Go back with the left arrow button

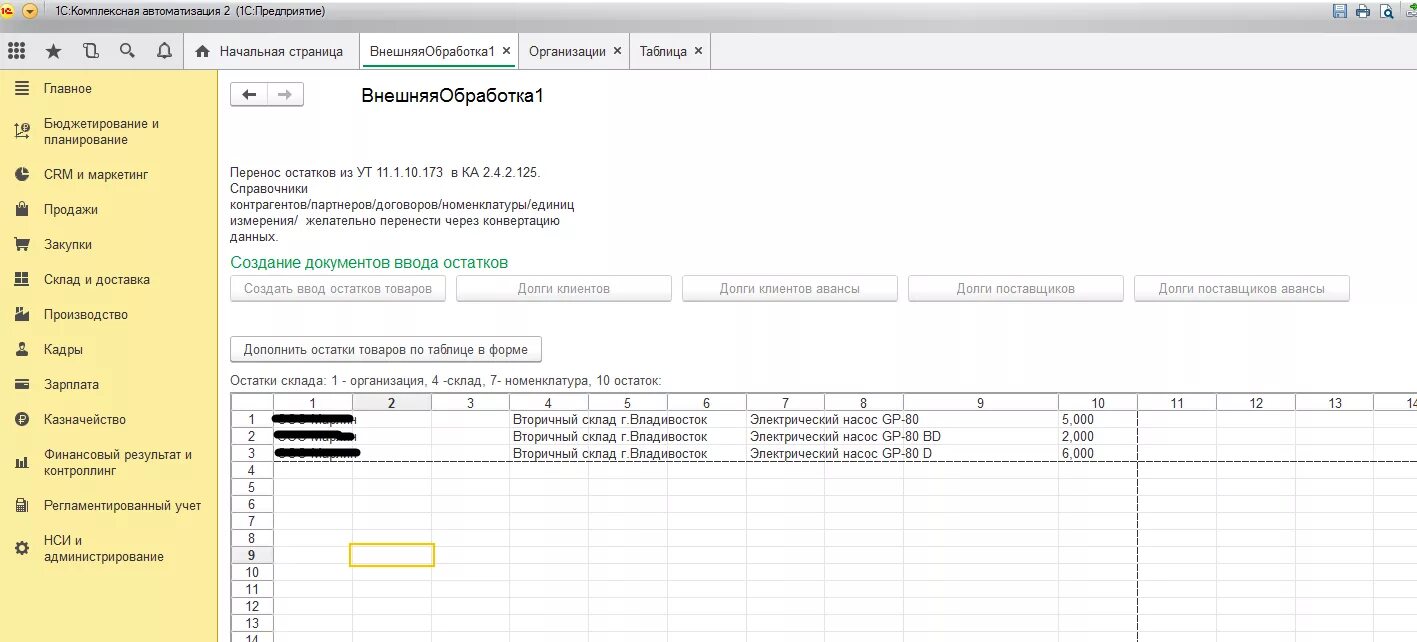point(249,94)
